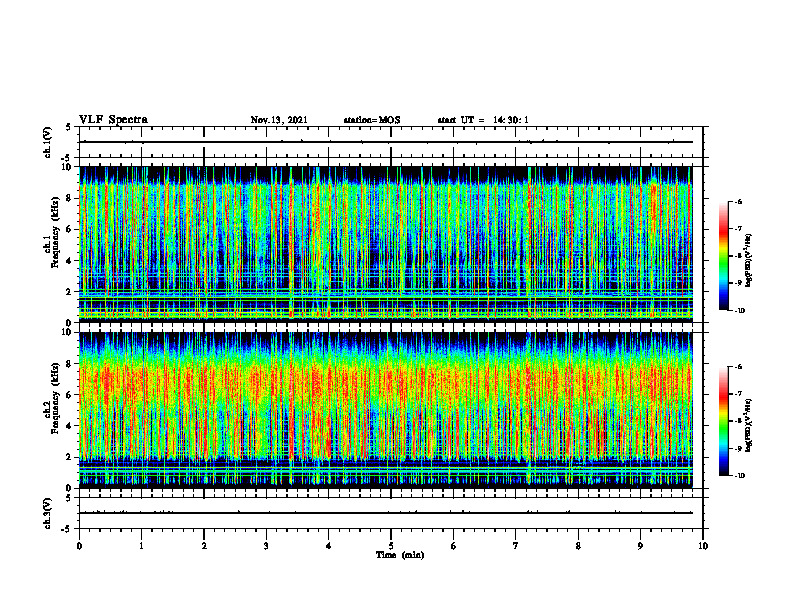Click the "ch.3(V)" waveform axis label
The image size is (792, 612).
coord(47,513)
